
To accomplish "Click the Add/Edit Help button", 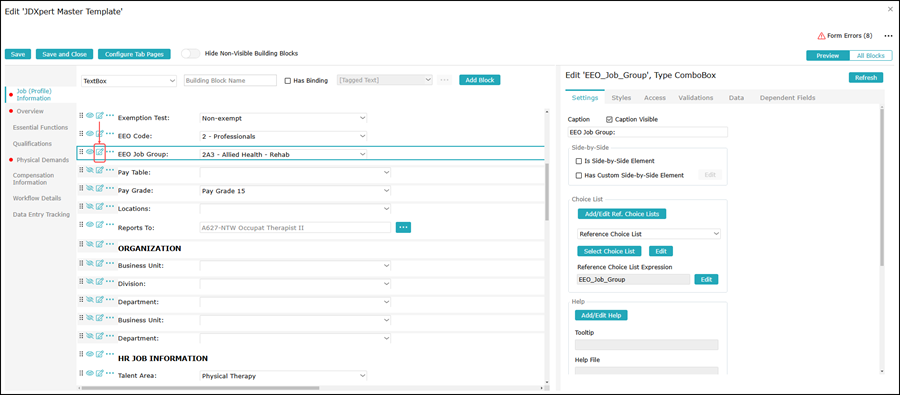I will coord(601,315).
